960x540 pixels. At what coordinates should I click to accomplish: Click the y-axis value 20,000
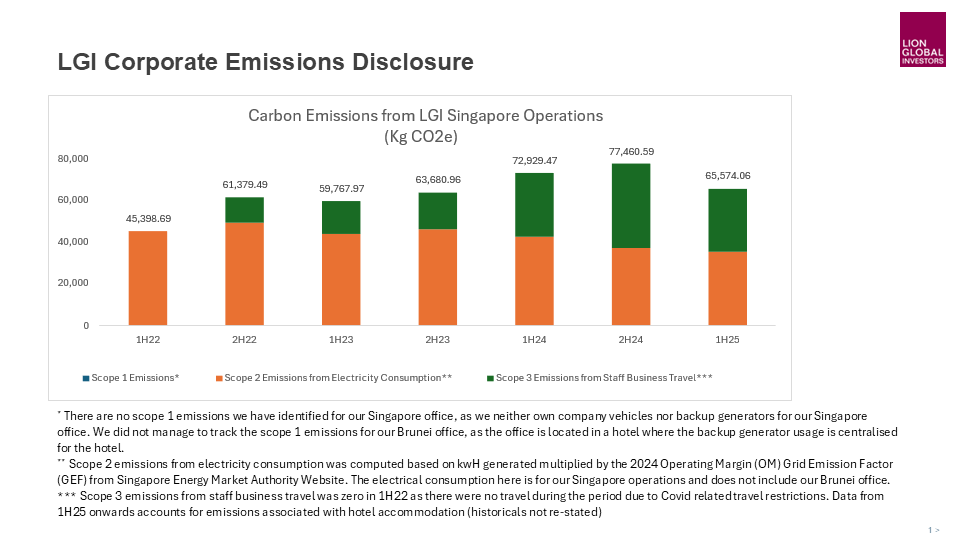point(73,283)
